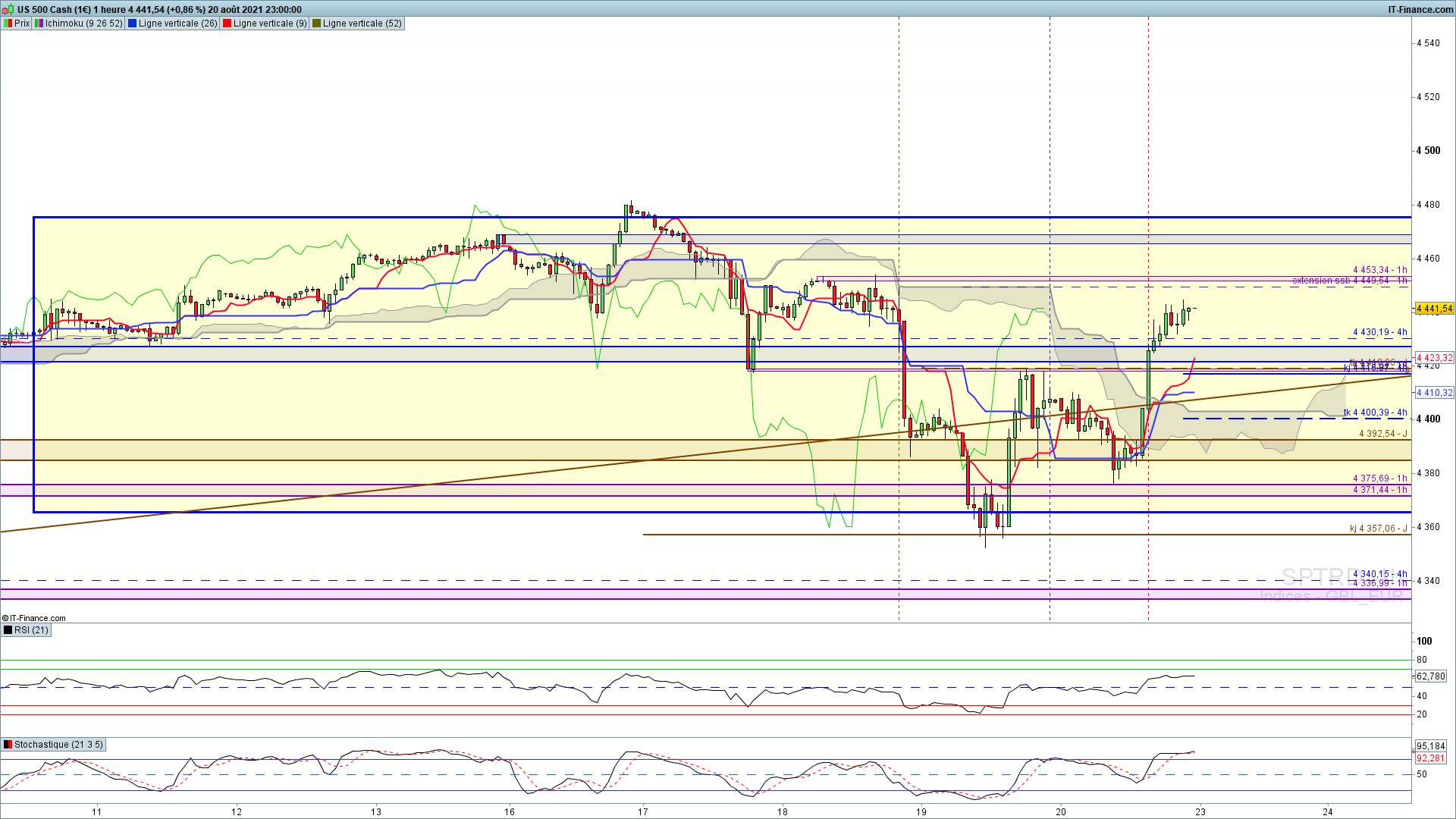Click the olive square of Ligne verticale (52)

[x=317, y=24]
